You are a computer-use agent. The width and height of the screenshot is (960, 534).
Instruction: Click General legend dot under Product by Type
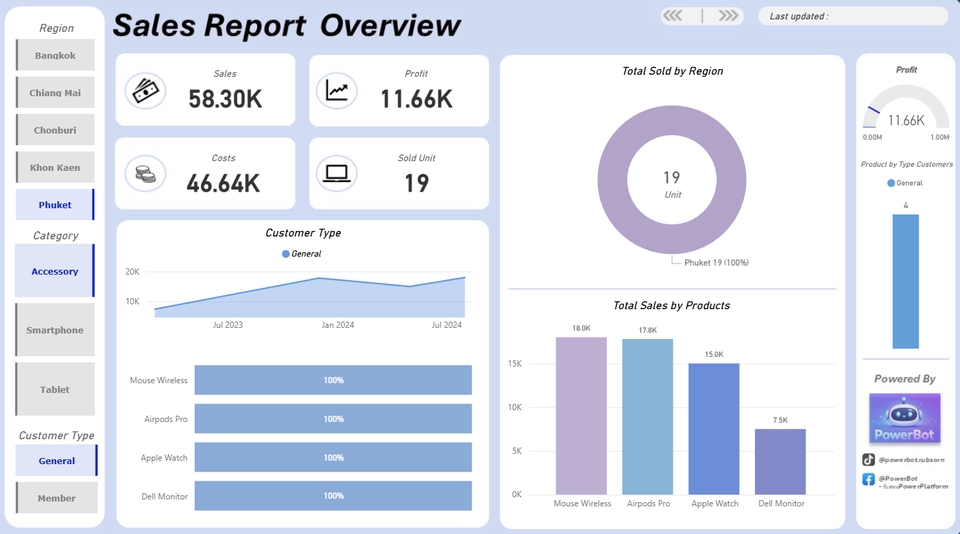[x=891, y=182]
